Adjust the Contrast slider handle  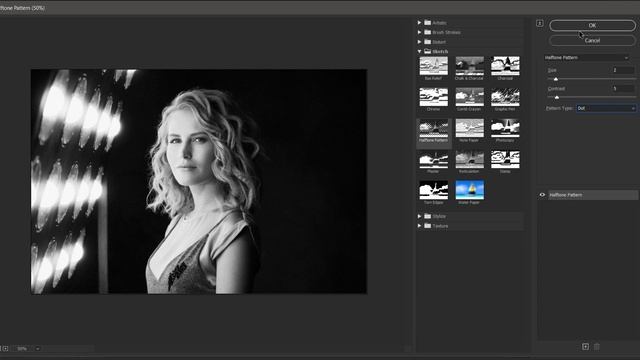pos(557,97)
